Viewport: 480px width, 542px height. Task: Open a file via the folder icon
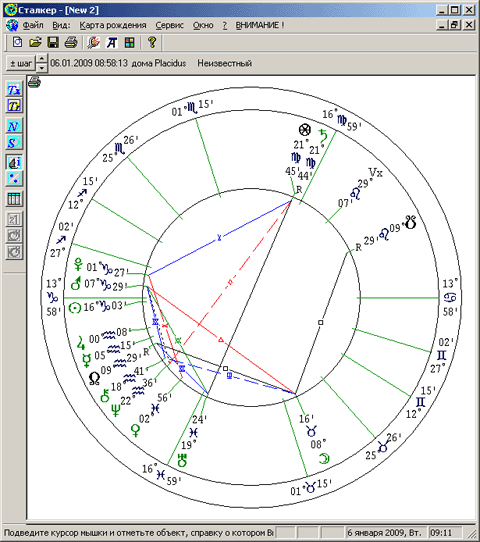click(35, 43)
